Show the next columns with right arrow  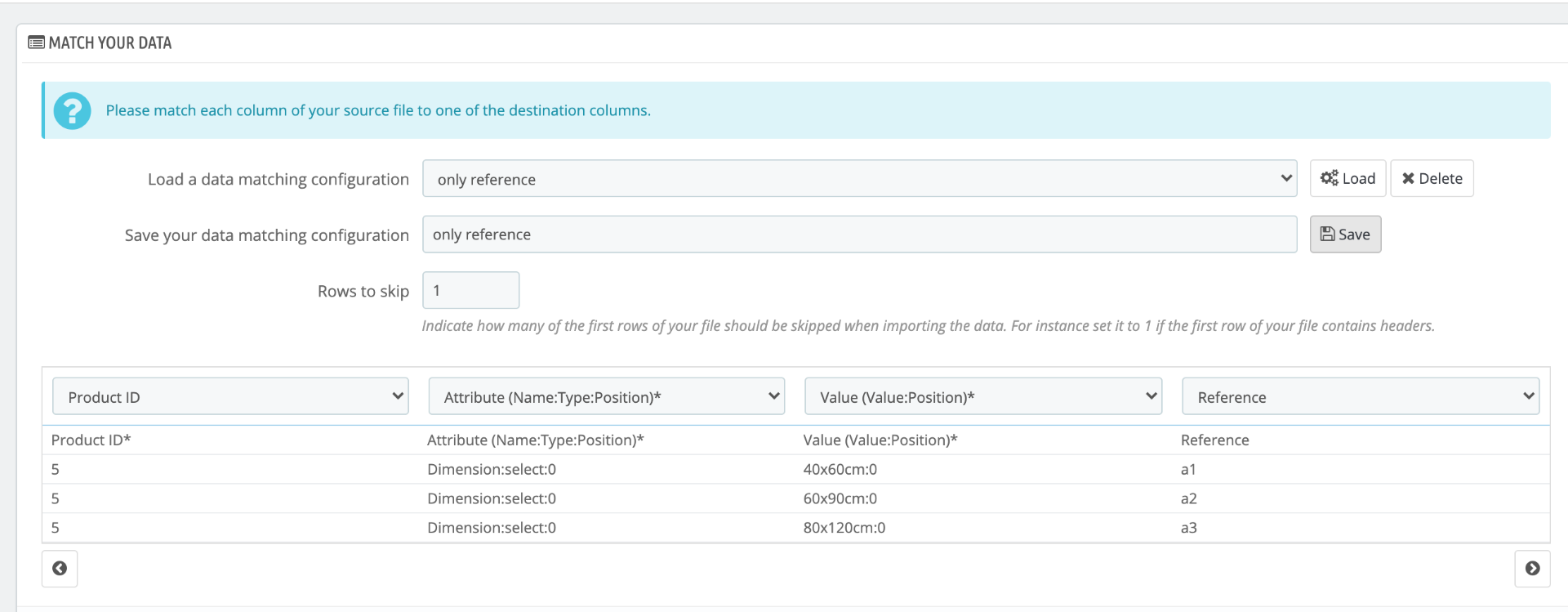[1532, 569]
